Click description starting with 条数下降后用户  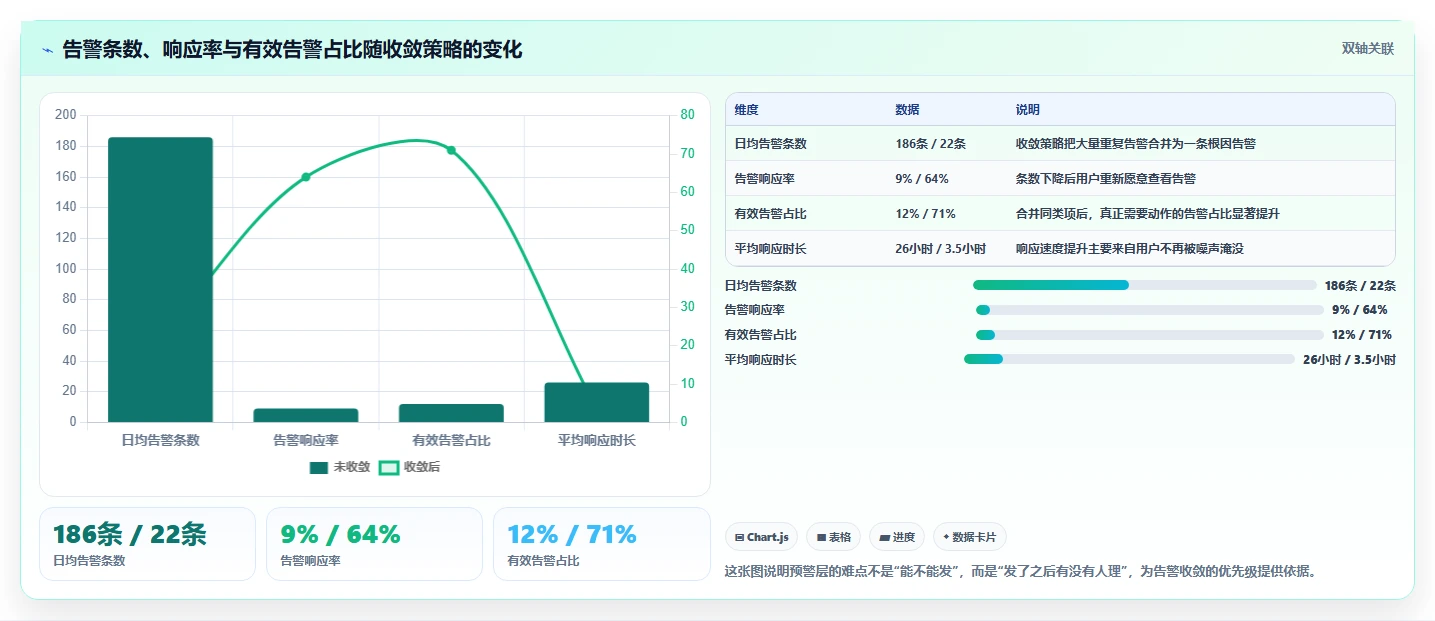(1105, 179)
